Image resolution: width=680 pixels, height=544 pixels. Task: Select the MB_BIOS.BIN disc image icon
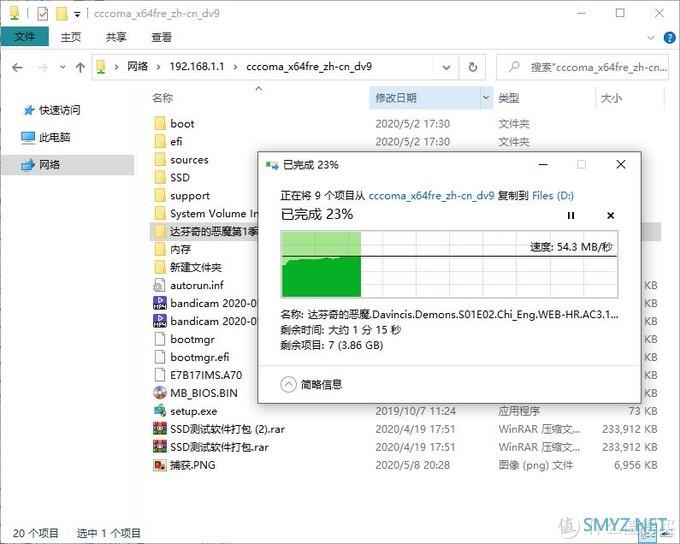[x=160, y=393]
